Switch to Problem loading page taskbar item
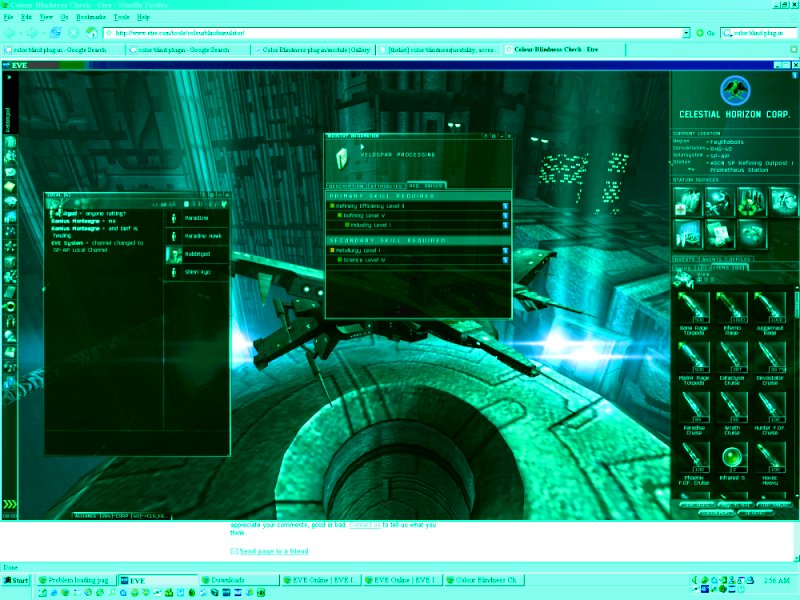Viewport: 800px width, 600px height. 77,580
